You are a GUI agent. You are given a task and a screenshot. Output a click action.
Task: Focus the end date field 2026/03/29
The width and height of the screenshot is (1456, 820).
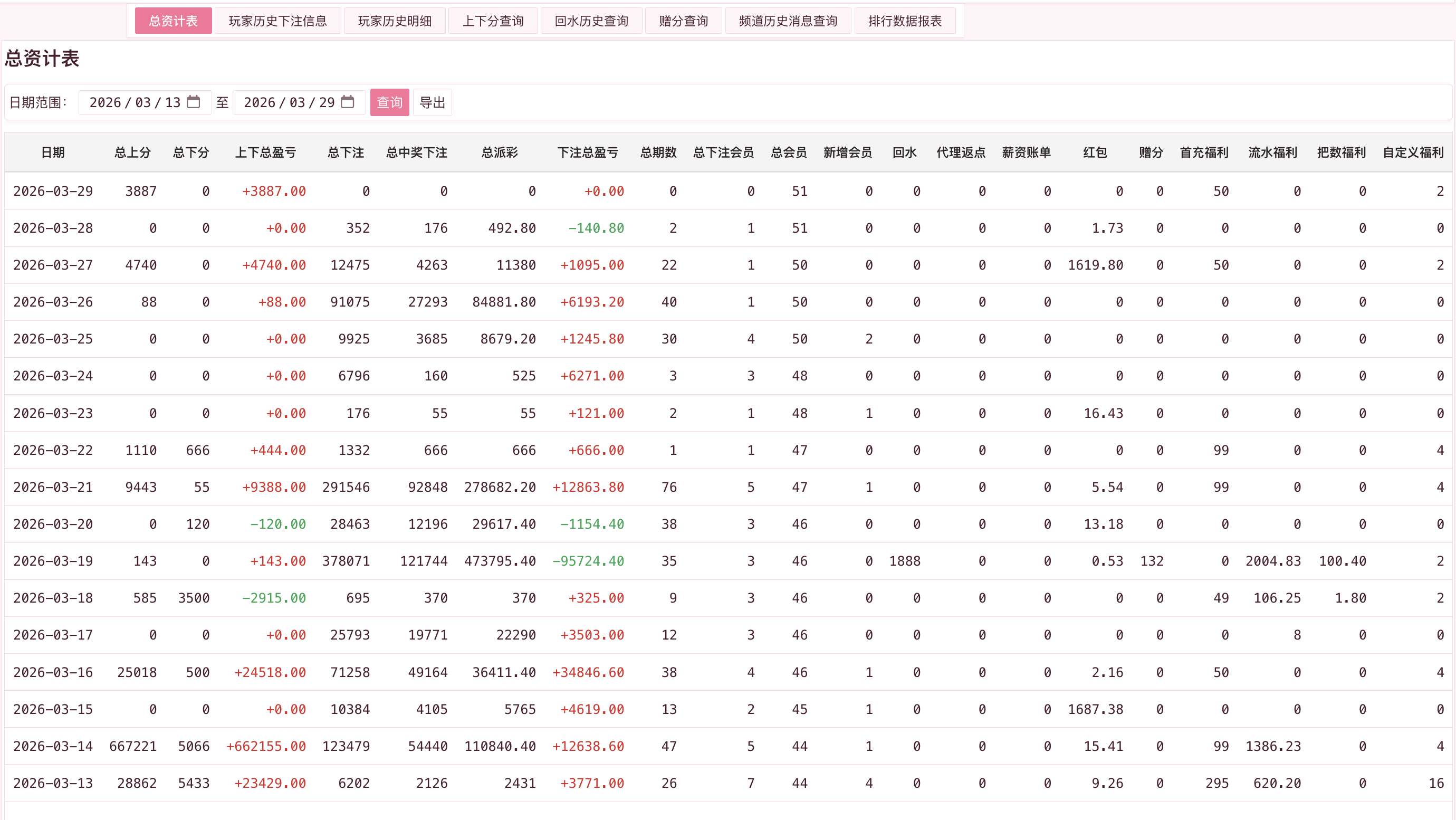(x=299, y=102)
